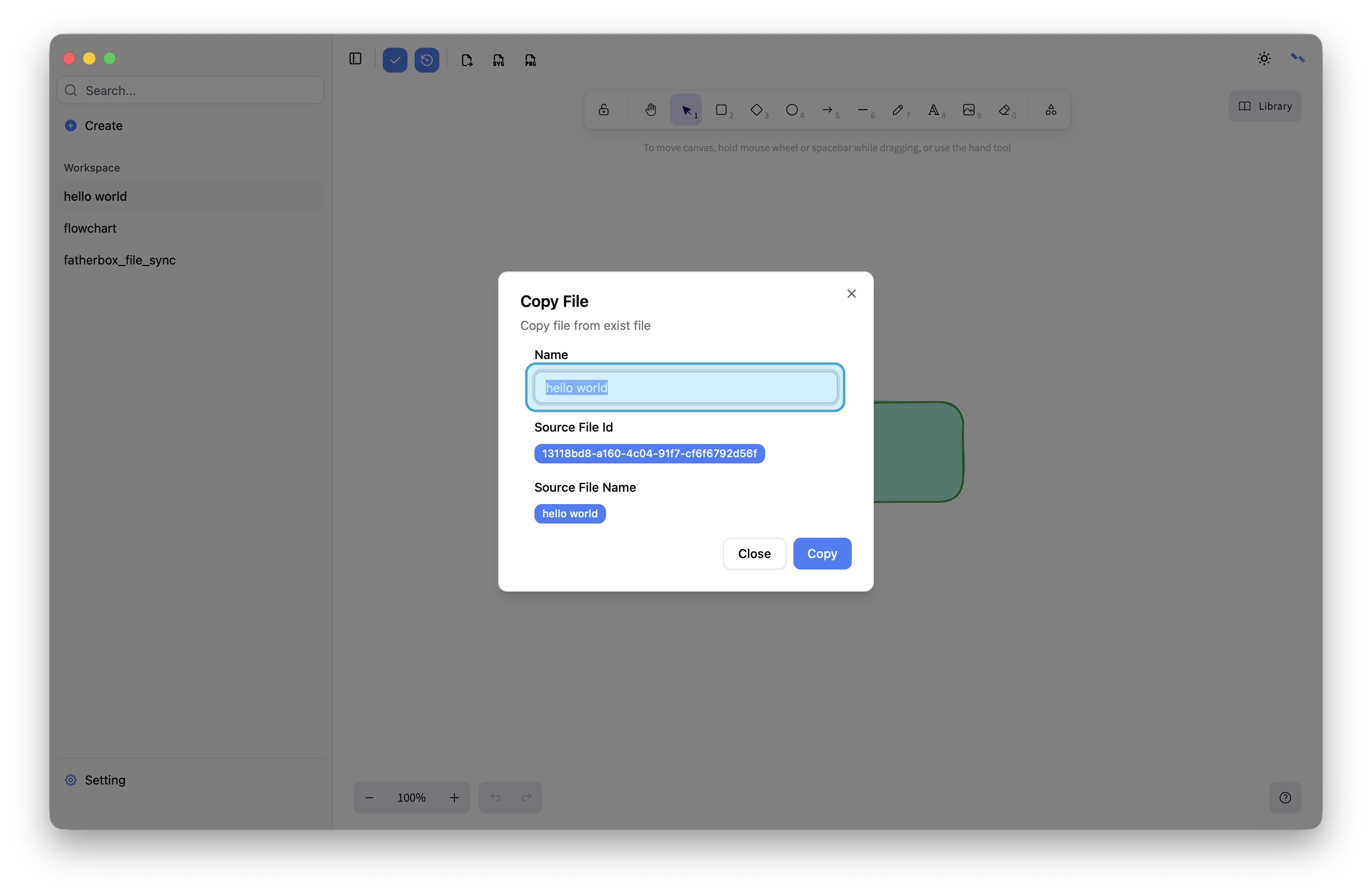Select the Arrow tool
Viewport: 1372px width, 895px height.
pos(828,110)
